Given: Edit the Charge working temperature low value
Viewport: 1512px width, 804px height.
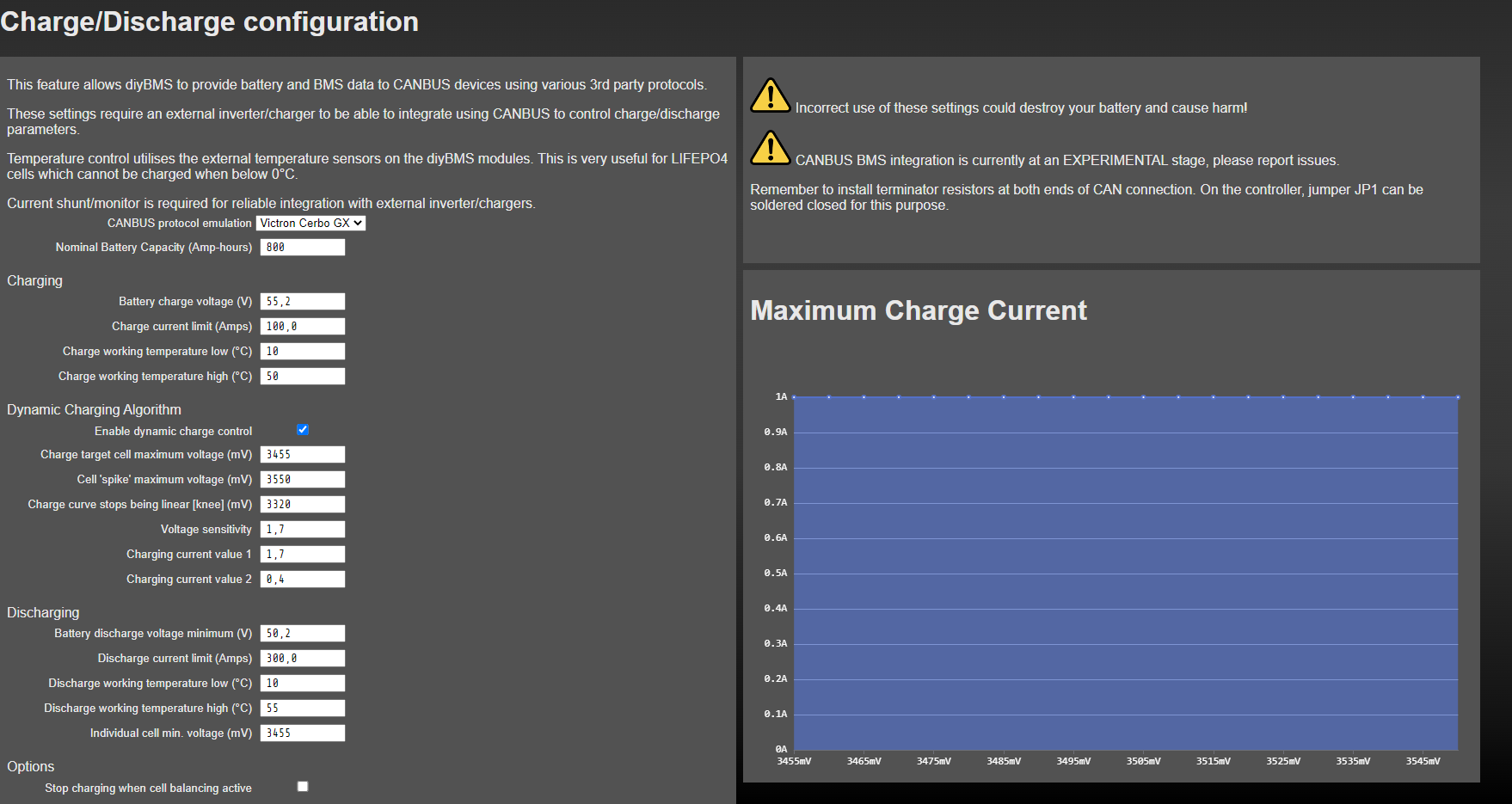Looking at the screenshot, I should point(302,351).
